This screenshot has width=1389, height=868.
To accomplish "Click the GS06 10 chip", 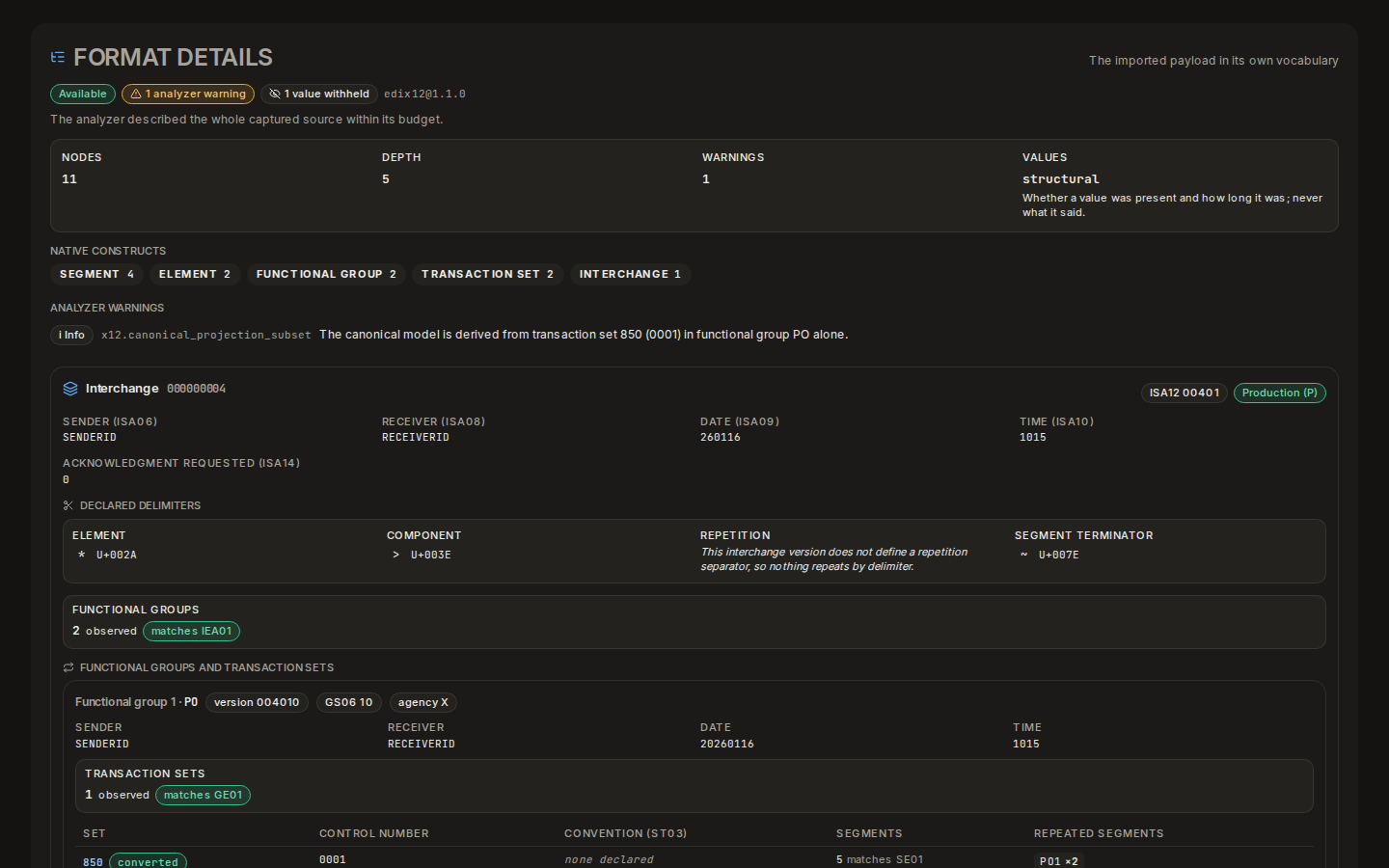I will pyautogui.click(x=349, y=703).
